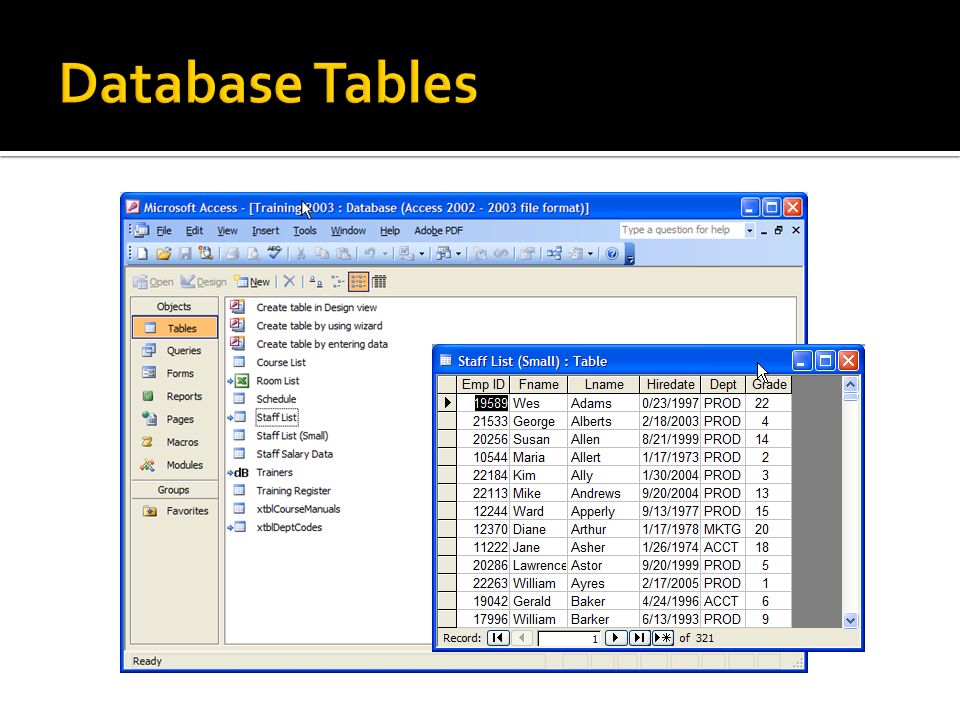960x720 pixels.
Task: Click the Save floppy disk icon
Action: (x=185, y=253)
